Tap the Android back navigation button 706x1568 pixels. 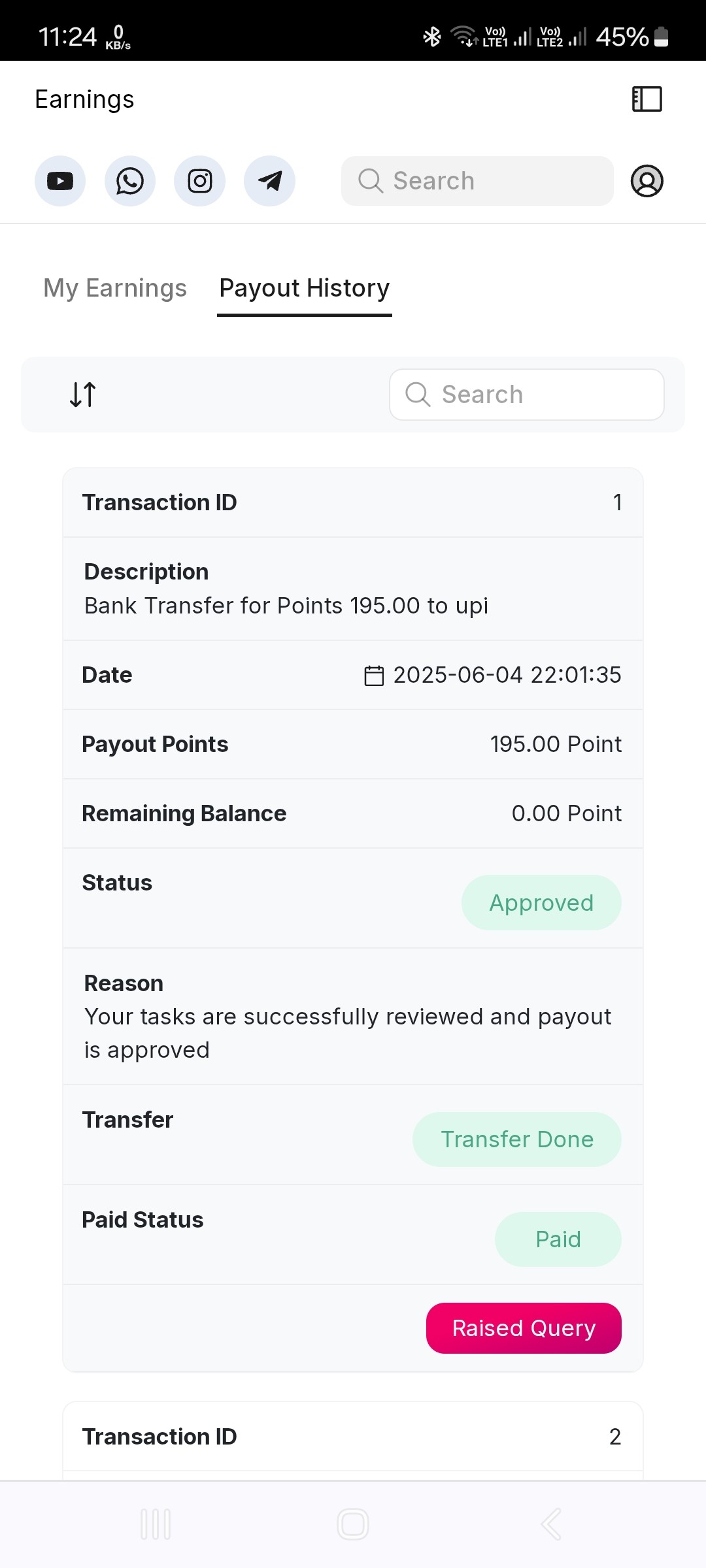(550, 1524)
